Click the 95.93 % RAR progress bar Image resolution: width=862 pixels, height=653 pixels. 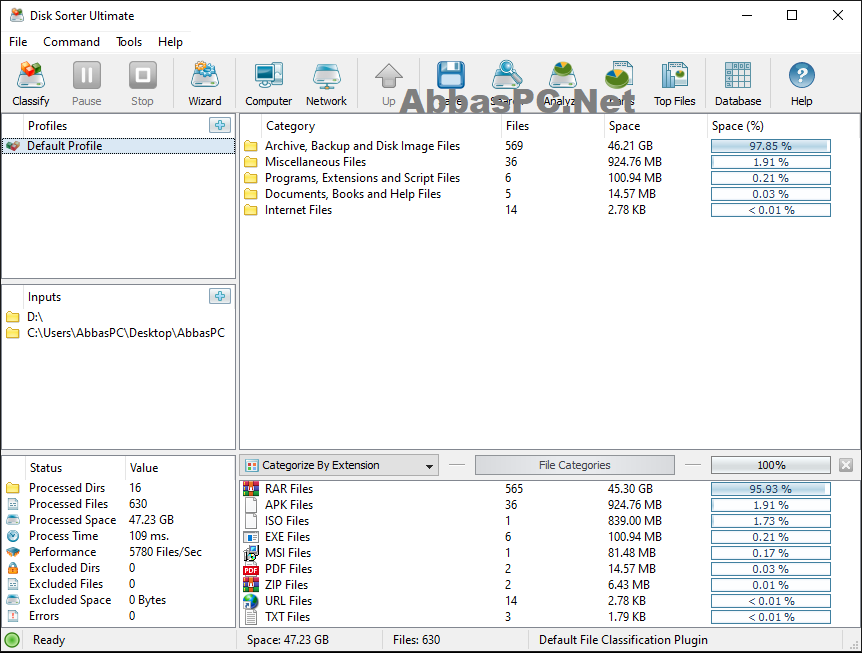pyautogui.click(x=771, y=489)
